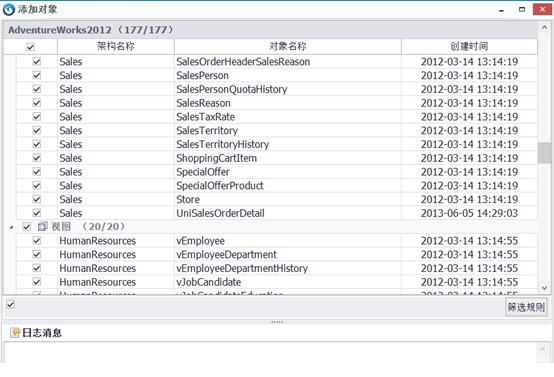Sort by 架构名称 column header
Screen dimensions: 554x377
pyautogui.click(x=116, y=46)
